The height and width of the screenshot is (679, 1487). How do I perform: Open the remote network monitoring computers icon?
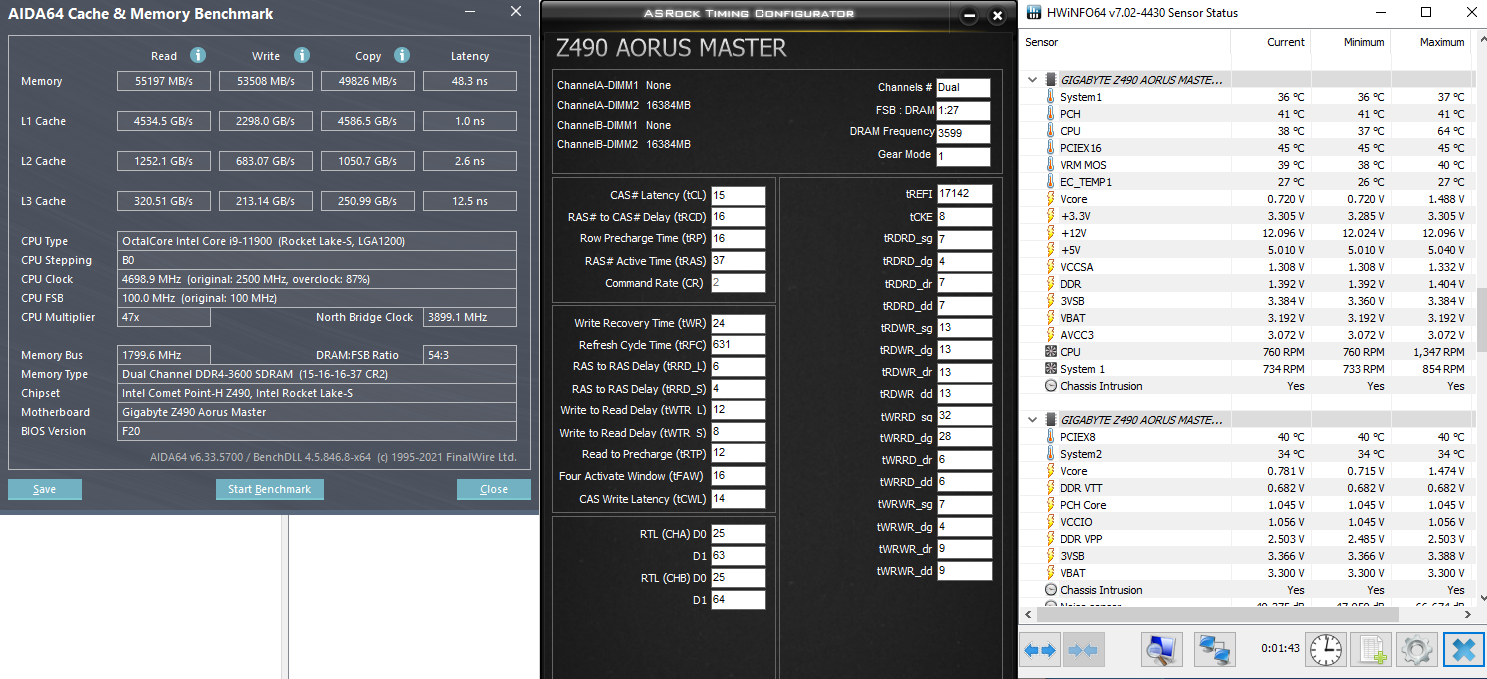click(1214, 650)
